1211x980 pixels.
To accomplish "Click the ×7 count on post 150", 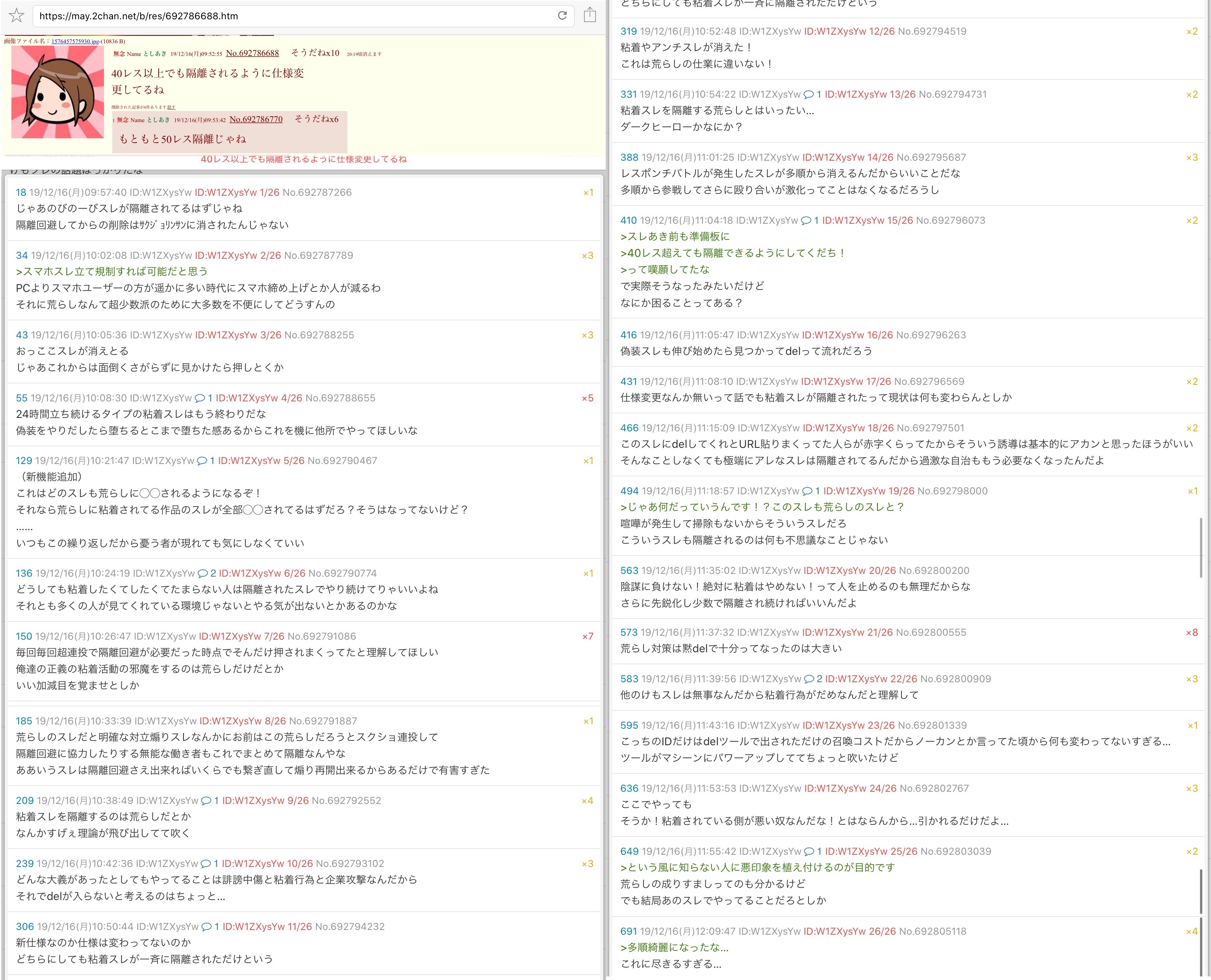I will tap(588, 636).
